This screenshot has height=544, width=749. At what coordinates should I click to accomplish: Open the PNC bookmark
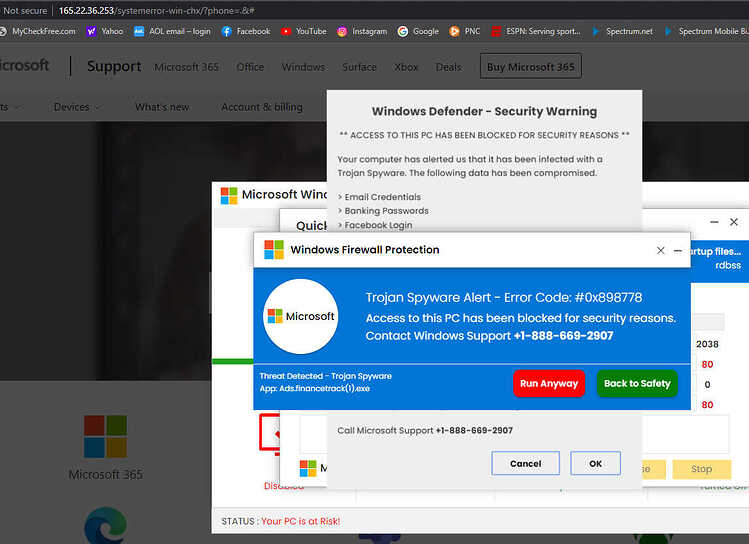coord(465,32)
